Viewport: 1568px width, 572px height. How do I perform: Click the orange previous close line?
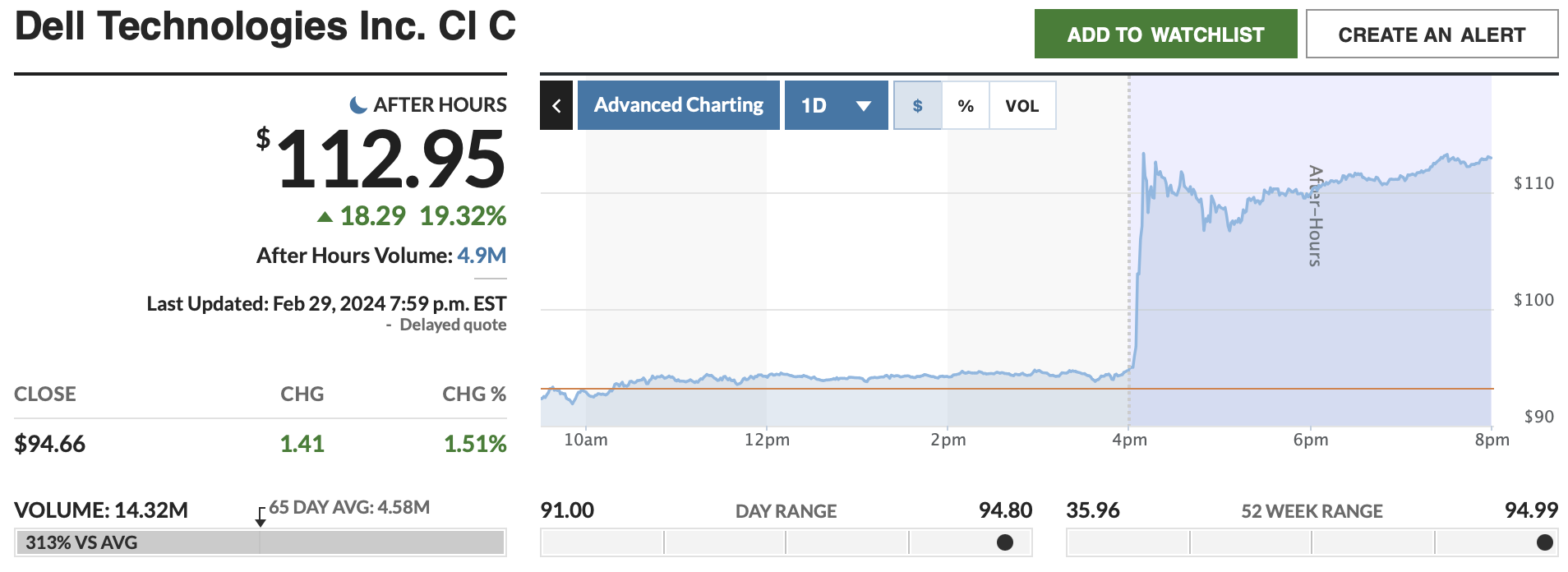pos(822,389)
